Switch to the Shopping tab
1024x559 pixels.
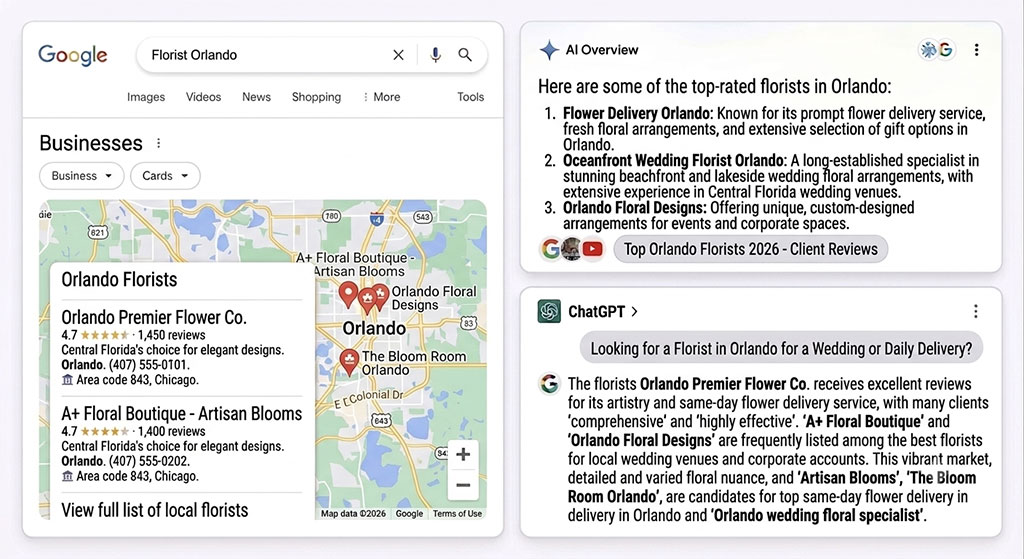pos(316,97)
